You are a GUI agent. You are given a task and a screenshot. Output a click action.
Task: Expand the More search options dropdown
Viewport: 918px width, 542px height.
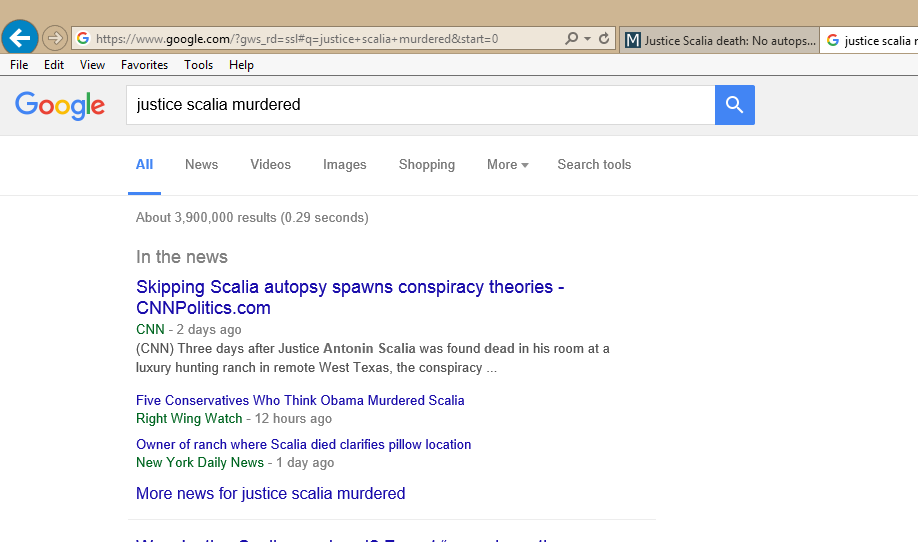(507, 165)
